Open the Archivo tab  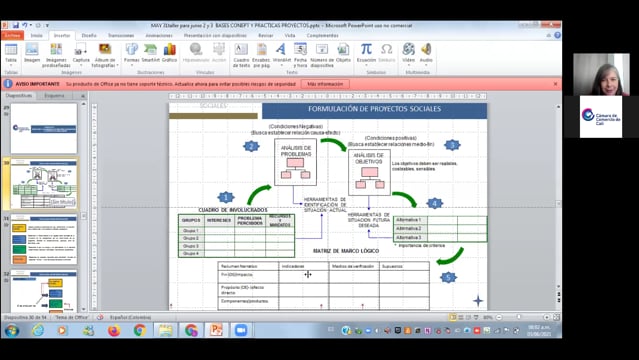pyautogui.click(x=12, y=35)
